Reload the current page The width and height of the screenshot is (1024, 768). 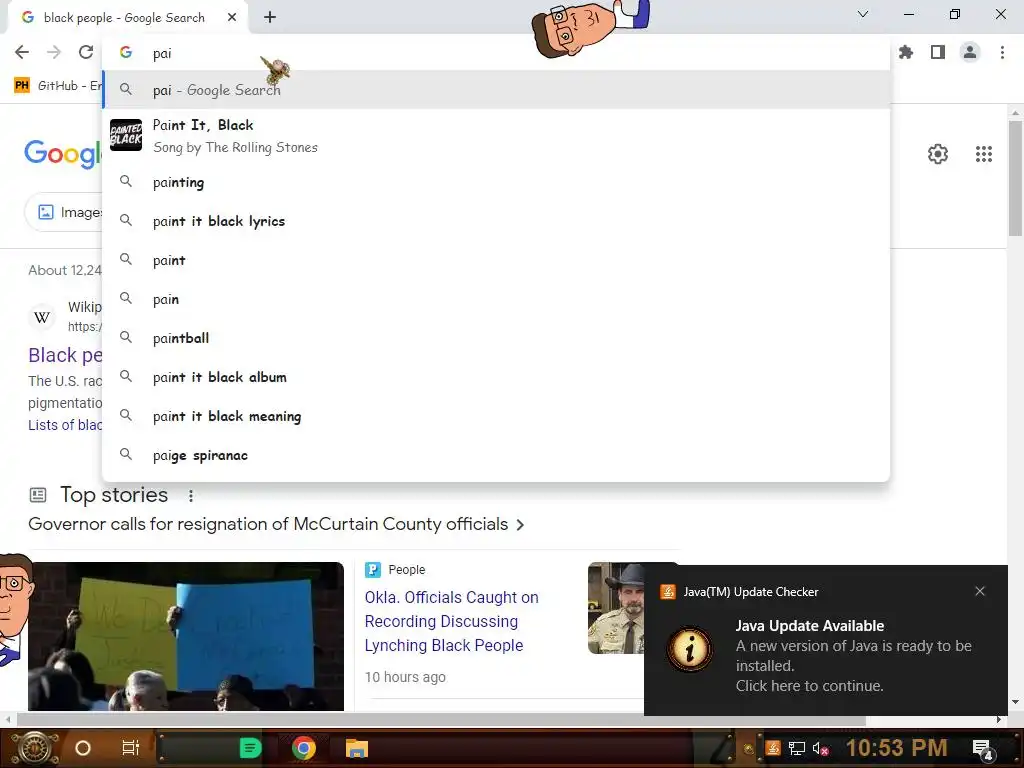86,52
